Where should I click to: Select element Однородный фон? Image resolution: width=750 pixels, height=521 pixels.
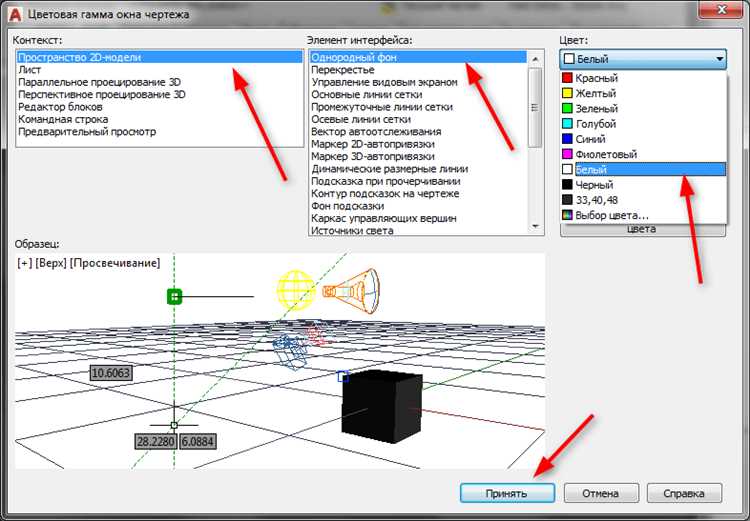pyautogui.click(x=419, y=57)
